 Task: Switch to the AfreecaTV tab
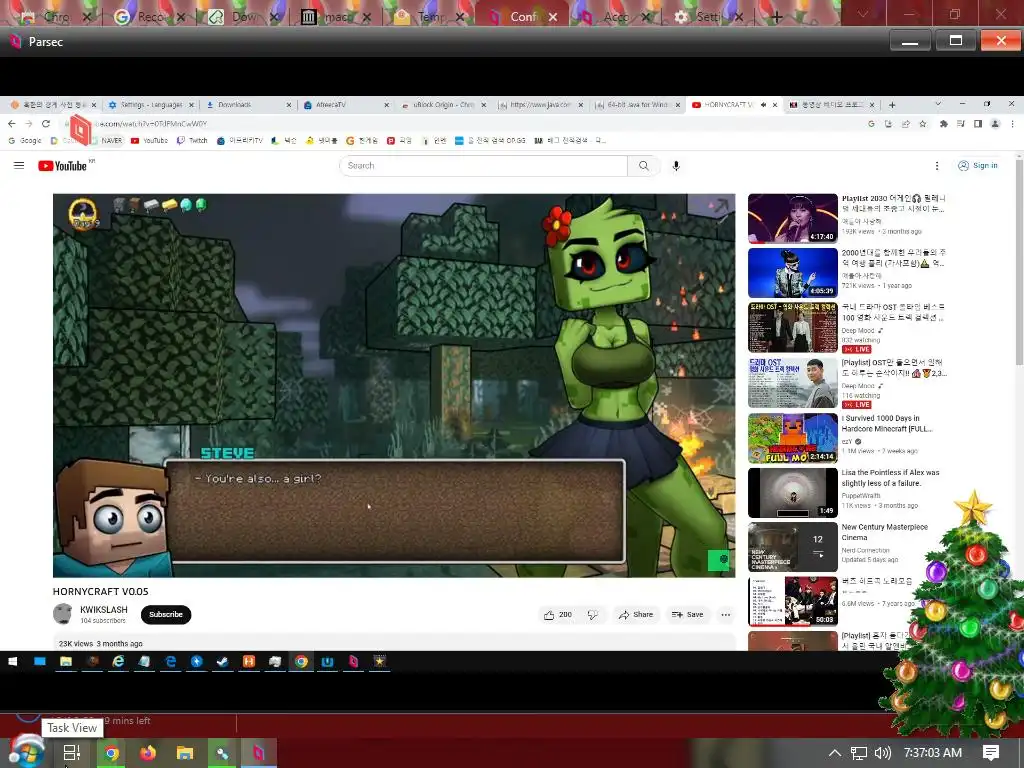click(x=345, y=104)
